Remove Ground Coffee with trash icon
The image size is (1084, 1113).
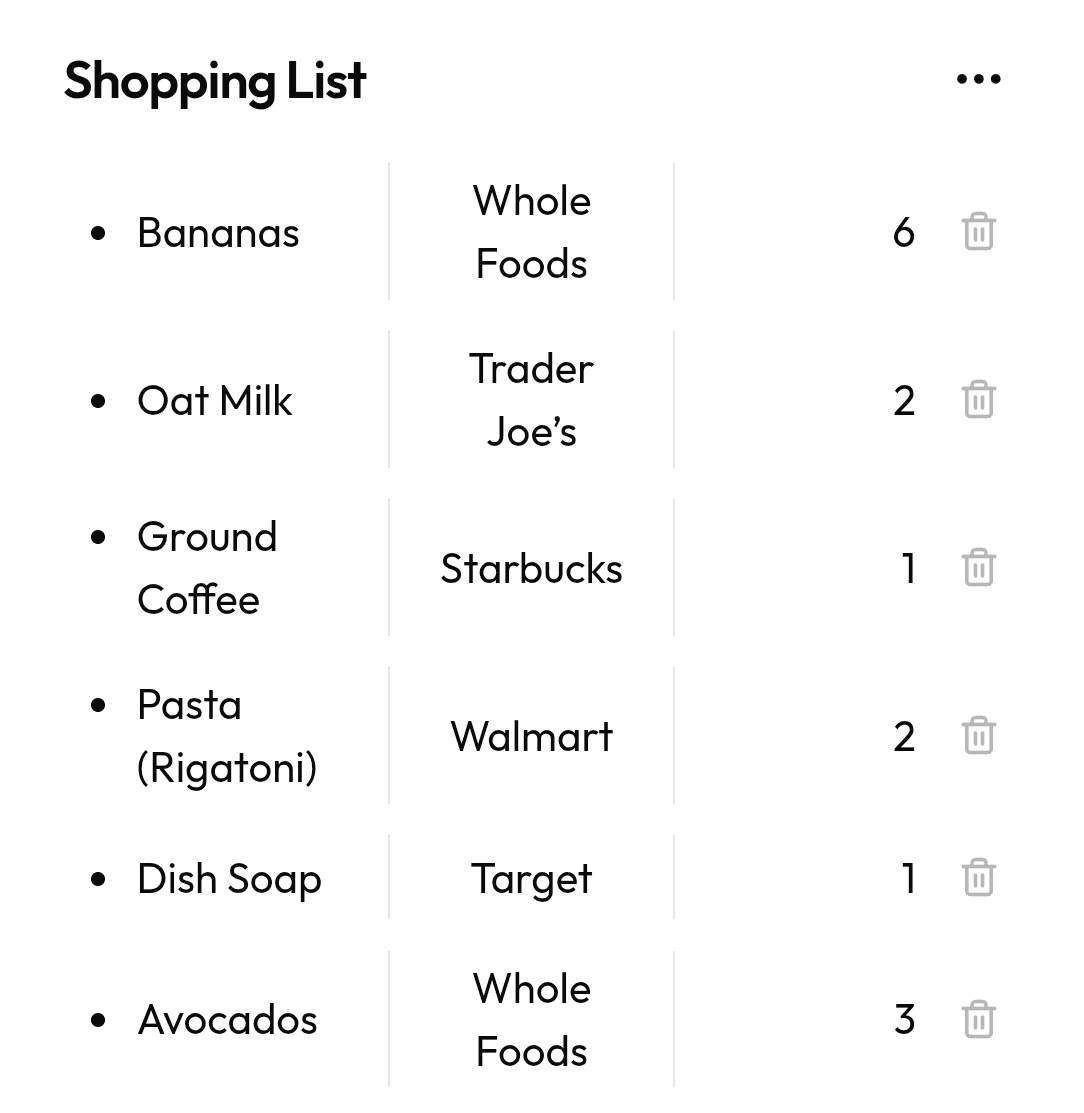[x=978, y=567]
